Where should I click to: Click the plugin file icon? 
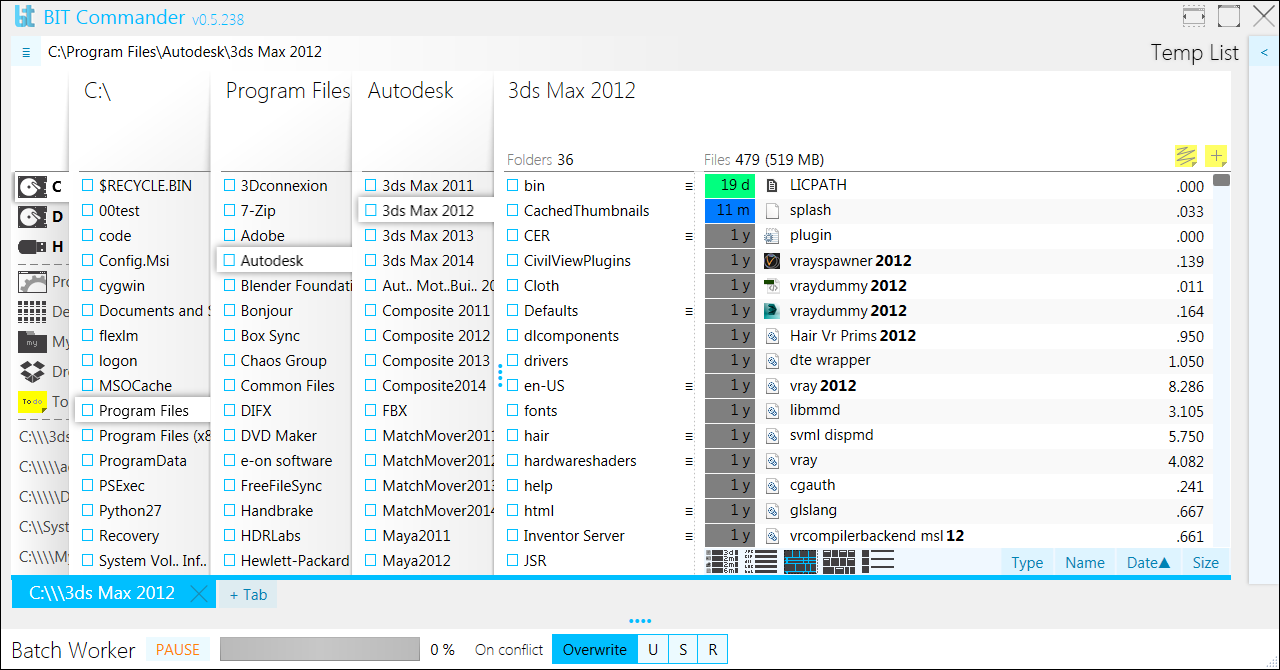coord(771,236)
